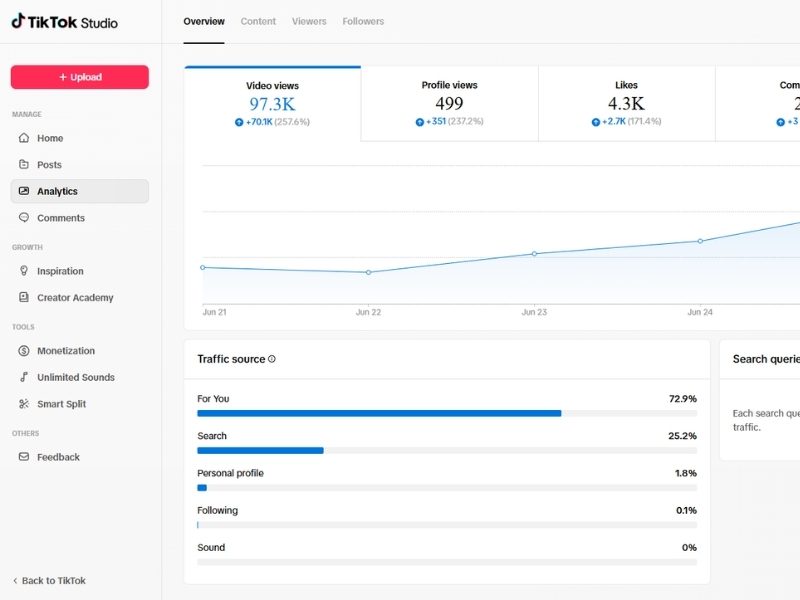Click the Unlimited Sounds music note icon
800x600 pixels.
[x=23, y=377]
